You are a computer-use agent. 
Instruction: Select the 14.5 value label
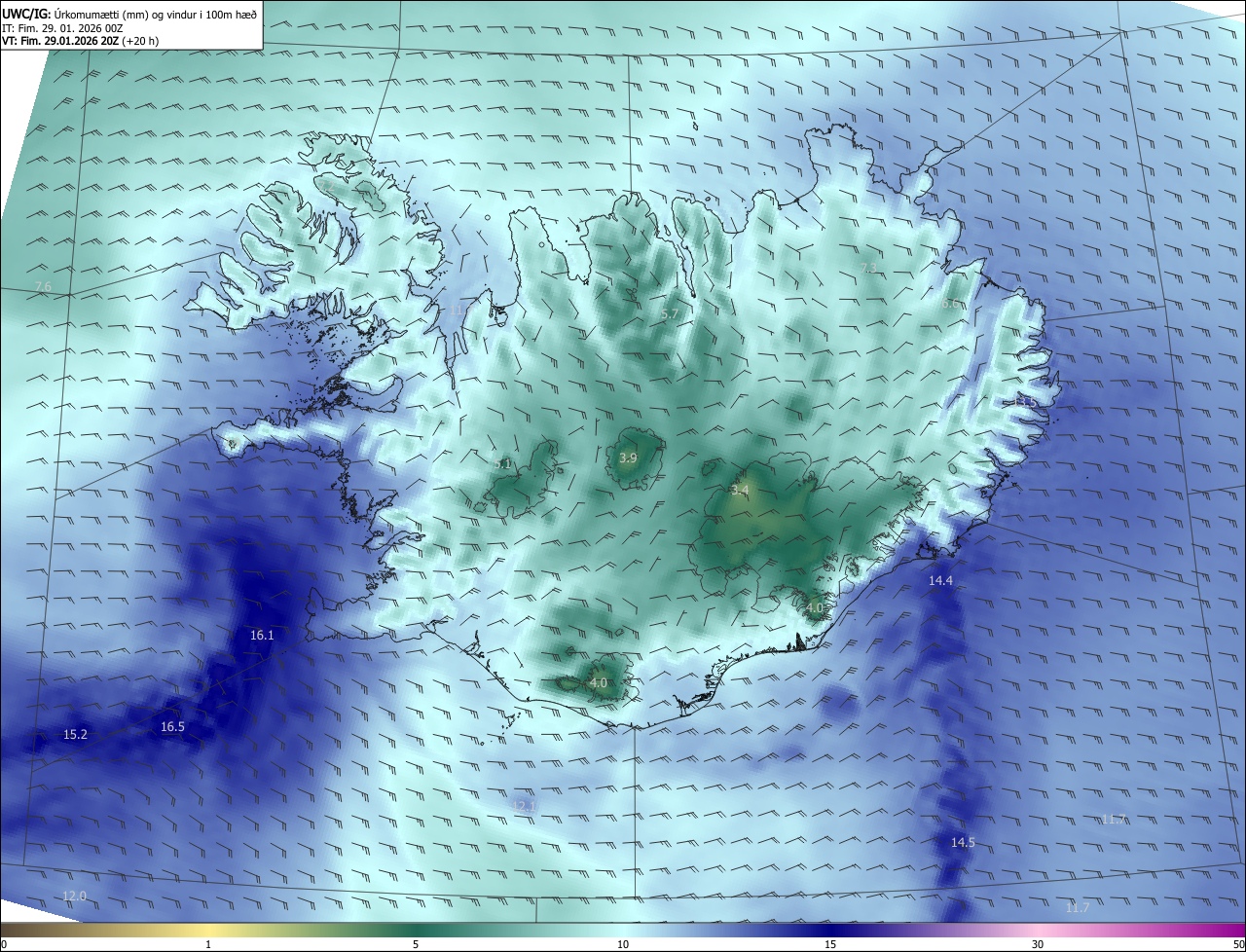coord(963,842)
